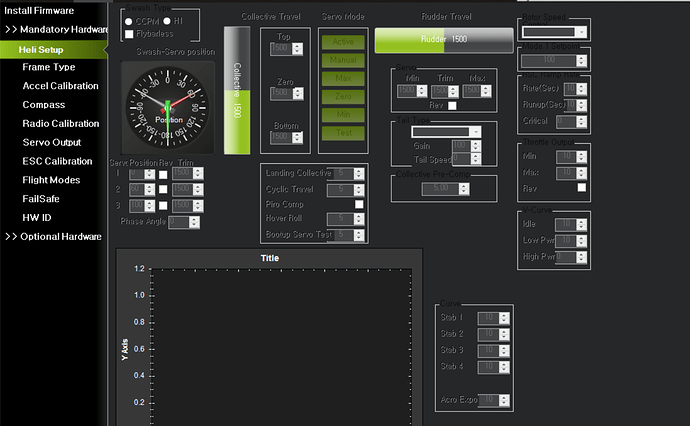690x426 pixels.
Task: Click the Throttle Output Min stepper
Action: pyautogui.click(x=571, y=157)
